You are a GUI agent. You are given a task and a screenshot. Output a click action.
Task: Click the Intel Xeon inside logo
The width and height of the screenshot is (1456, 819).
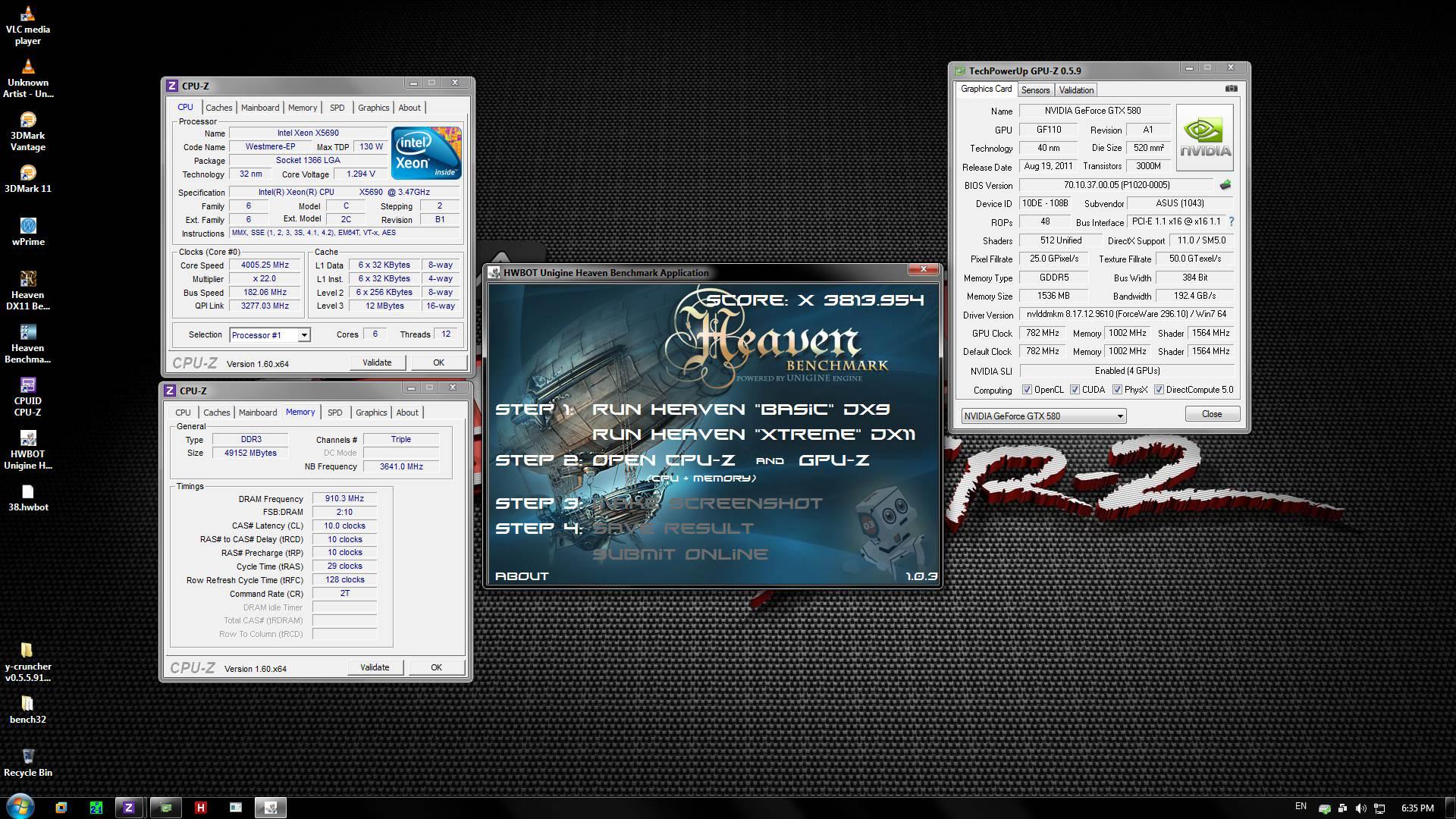pos(426,153)
